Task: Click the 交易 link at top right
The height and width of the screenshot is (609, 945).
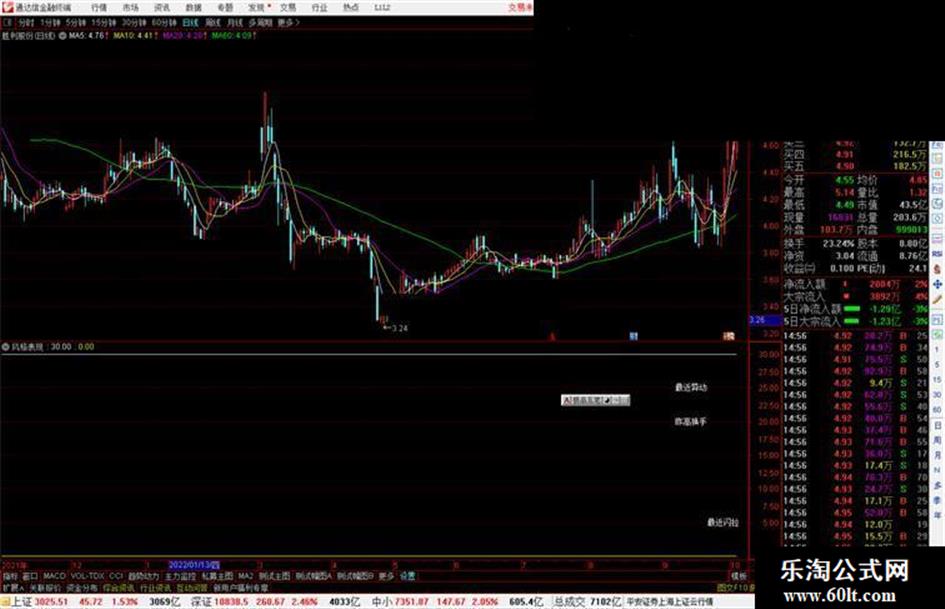Action: click(518, 7)
